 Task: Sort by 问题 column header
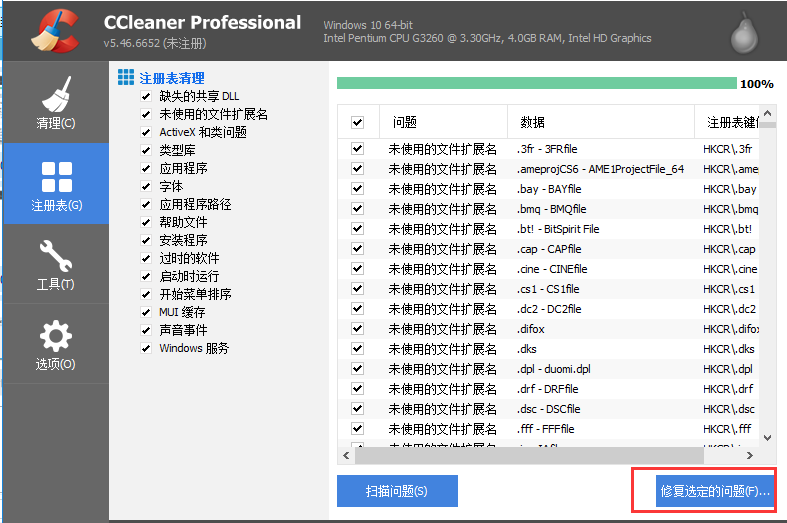pyautogui.click(x=444, y=122)
